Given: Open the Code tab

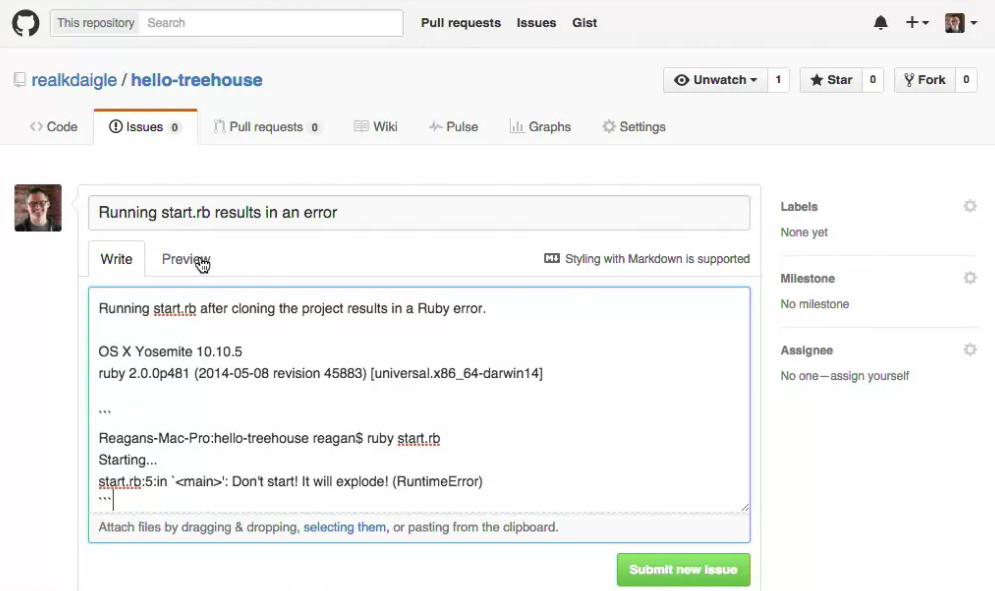Looking at the screenshot, I should click(53, 126).
